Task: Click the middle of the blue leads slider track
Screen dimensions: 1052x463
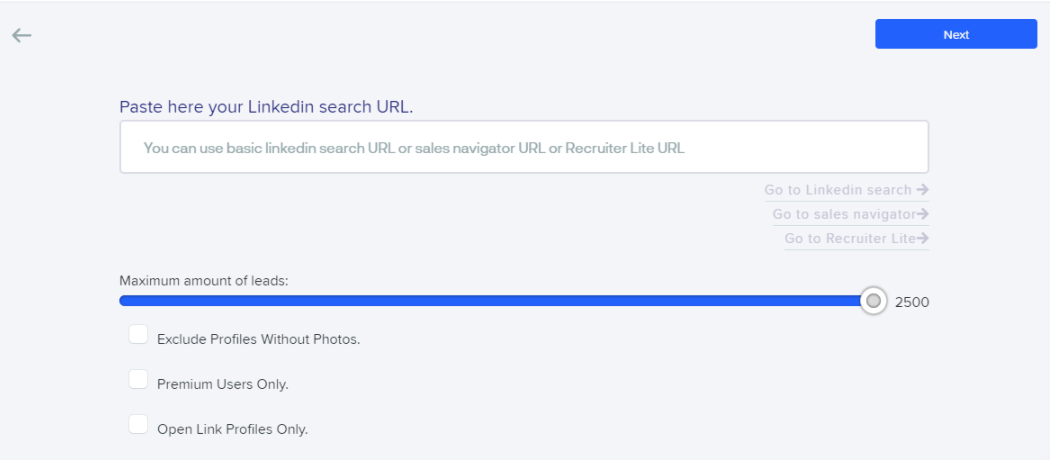Action: pyautogui.click(x=496, y=301)
